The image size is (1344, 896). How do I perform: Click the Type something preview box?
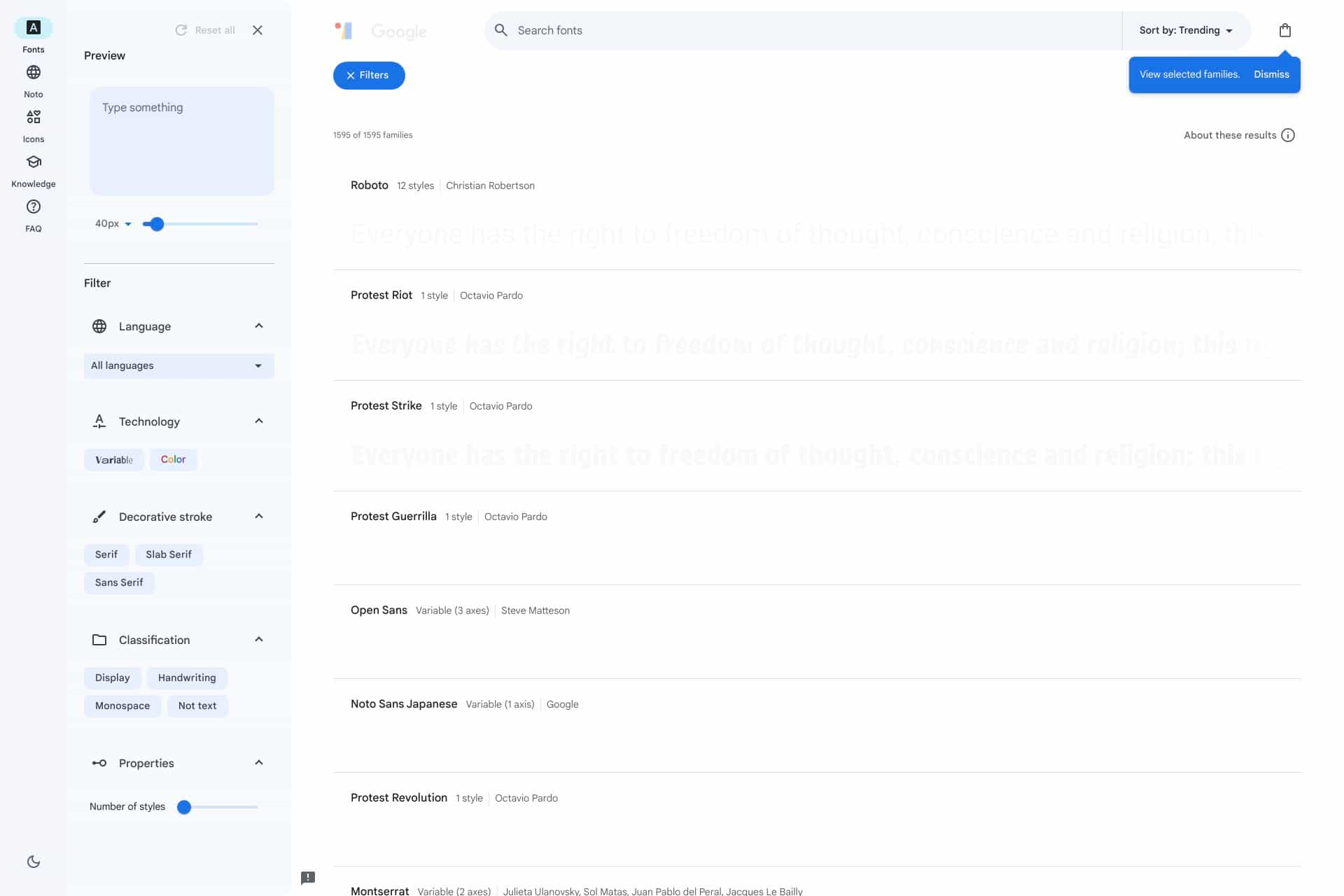pos(182,141)
